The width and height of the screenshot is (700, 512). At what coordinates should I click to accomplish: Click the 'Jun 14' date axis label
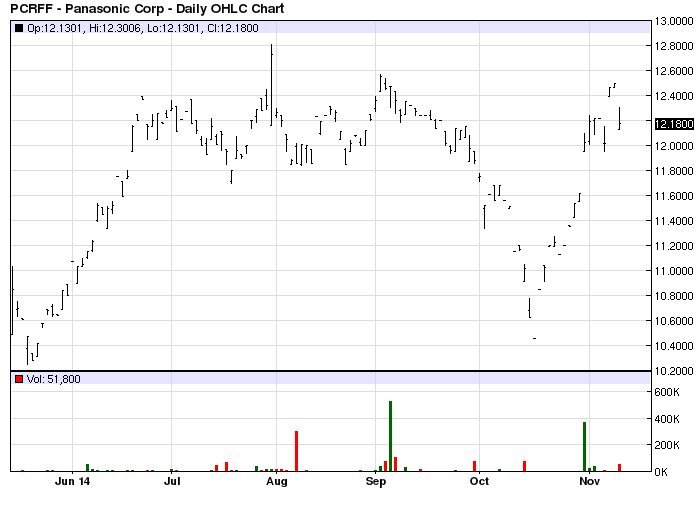point(72,481)
